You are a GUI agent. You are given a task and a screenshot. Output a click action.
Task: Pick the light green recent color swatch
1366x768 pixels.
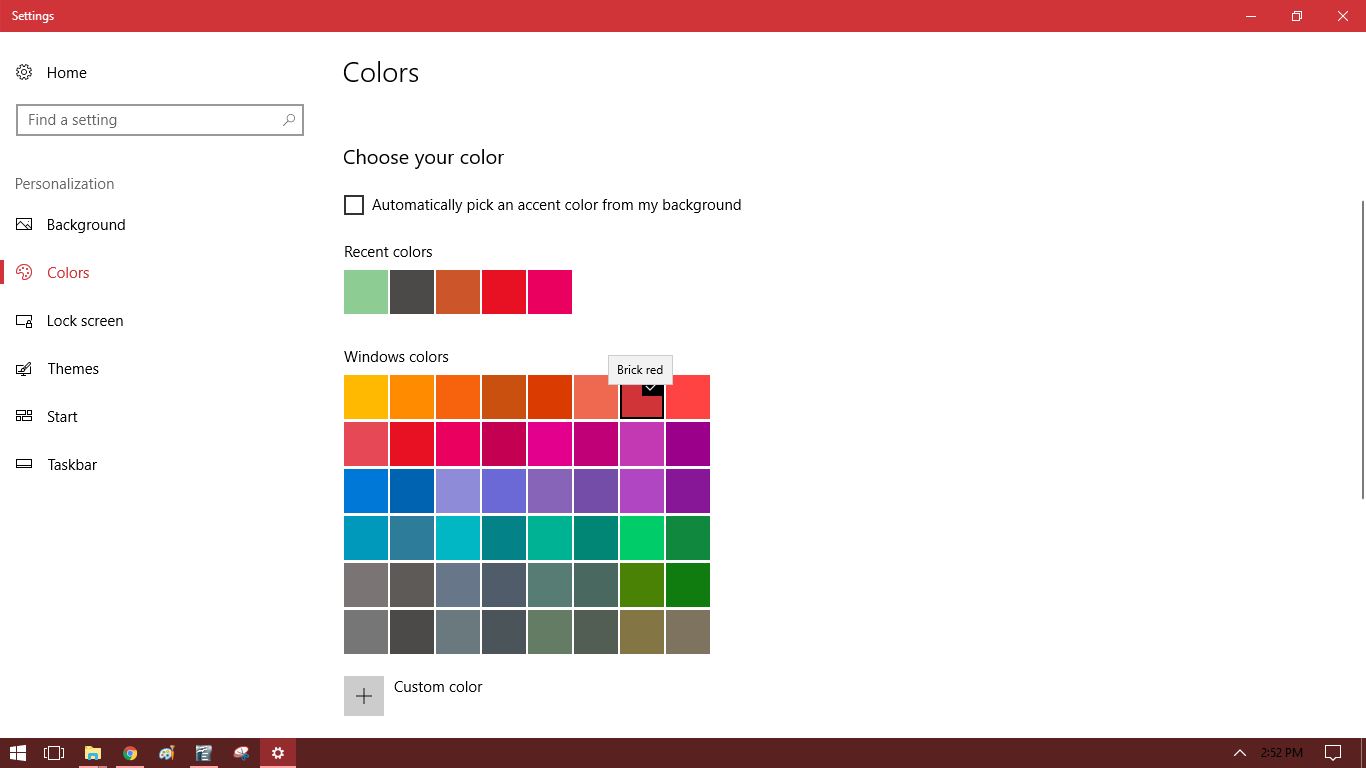366,292
